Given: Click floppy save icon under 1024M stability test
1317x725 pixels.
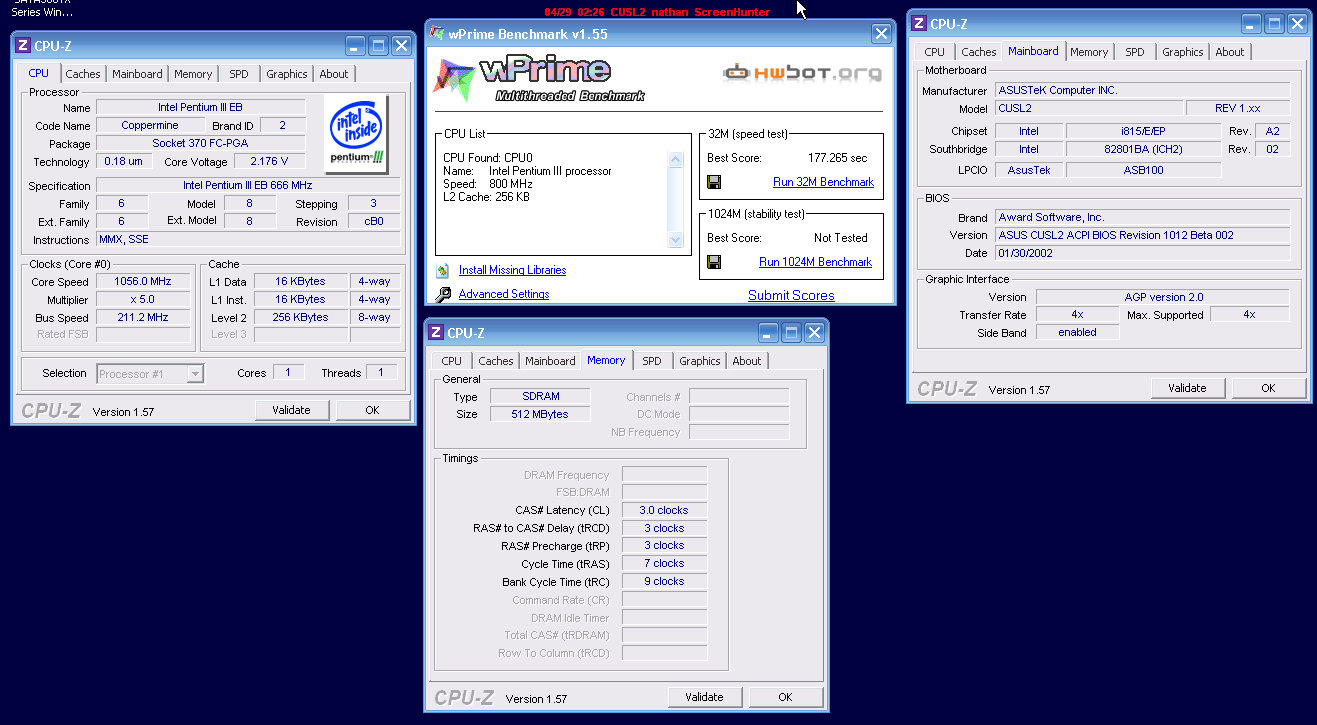Looking at the screenshot, I should 714,262.
